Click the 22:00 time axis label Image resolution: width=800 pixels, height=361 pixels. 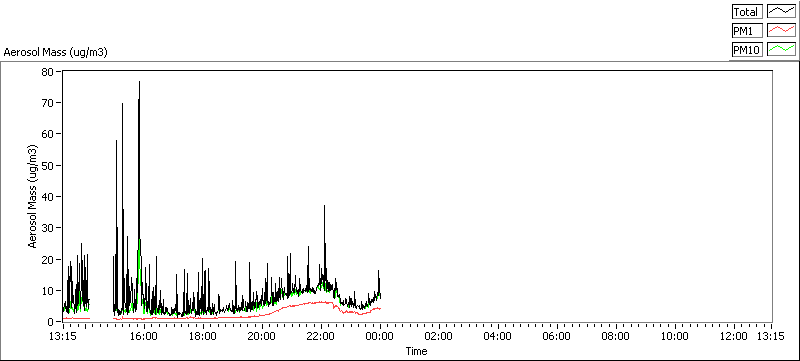point(321,337)
